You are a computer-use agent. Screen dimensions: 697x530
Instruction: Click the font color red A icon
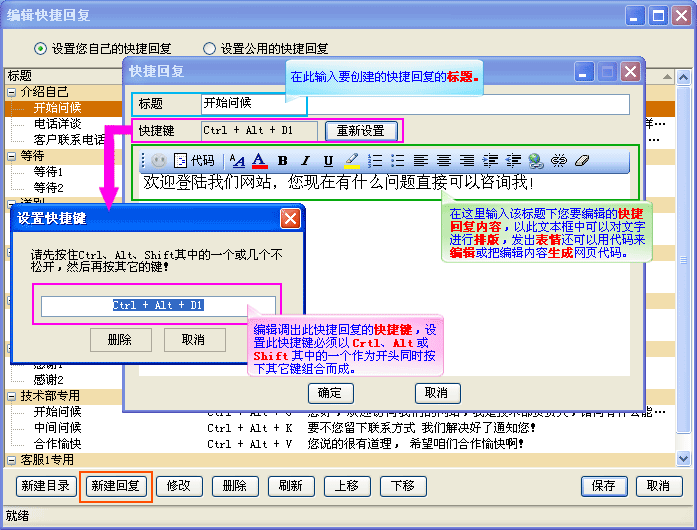pos(259,160)
